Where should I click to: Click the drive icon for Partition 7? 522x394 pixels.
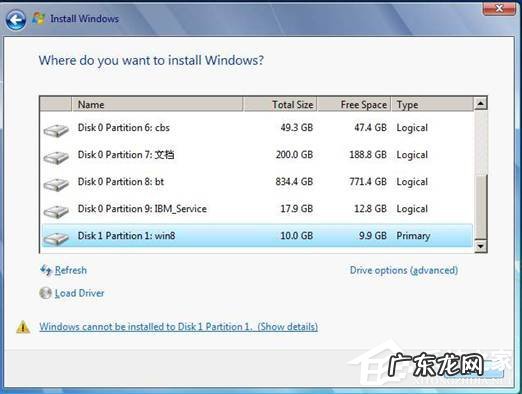[56, 157]
